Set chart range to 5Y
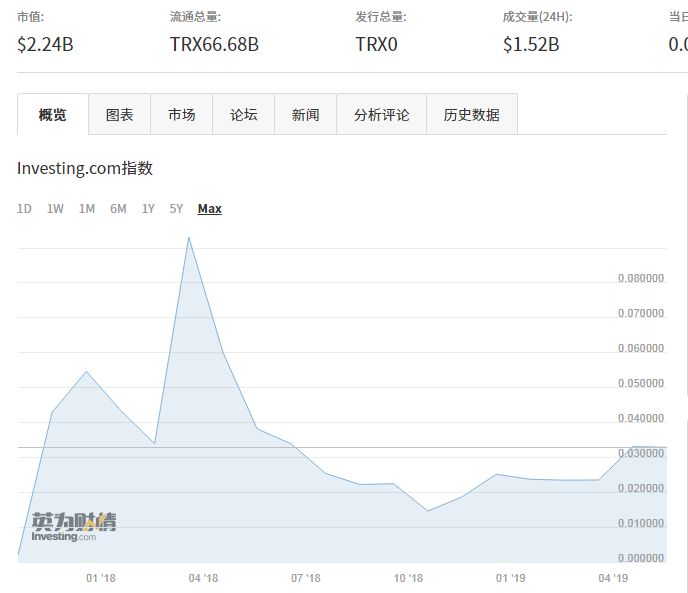The image size is (688, 593). 176,208
